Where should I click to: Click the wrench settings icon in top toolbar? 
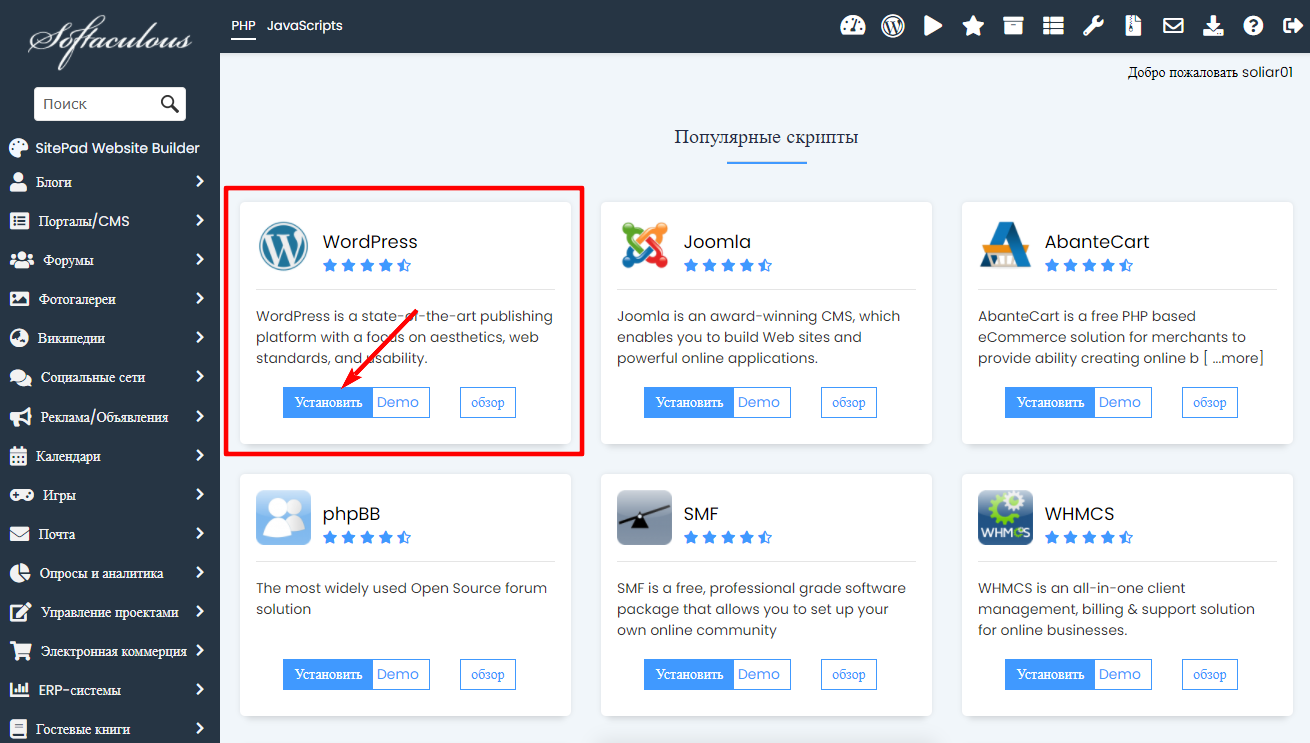1093,26
